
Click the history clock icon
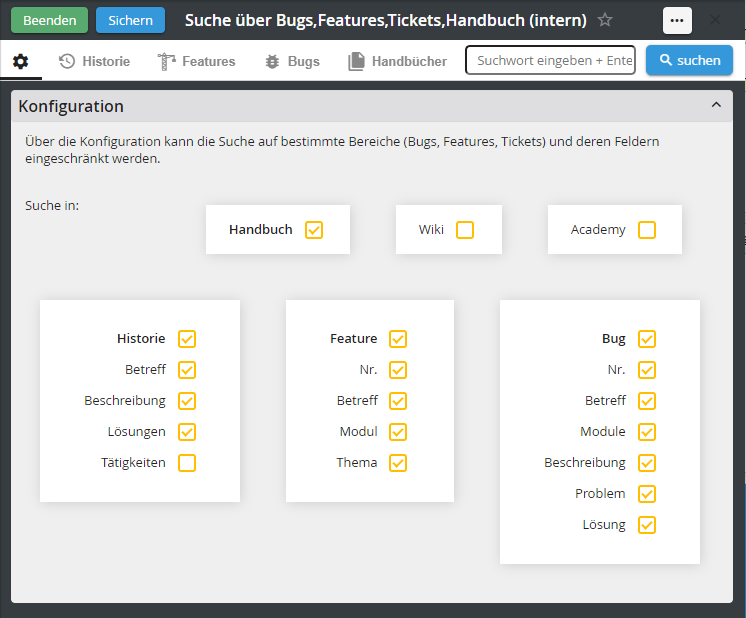click(67, 61)
